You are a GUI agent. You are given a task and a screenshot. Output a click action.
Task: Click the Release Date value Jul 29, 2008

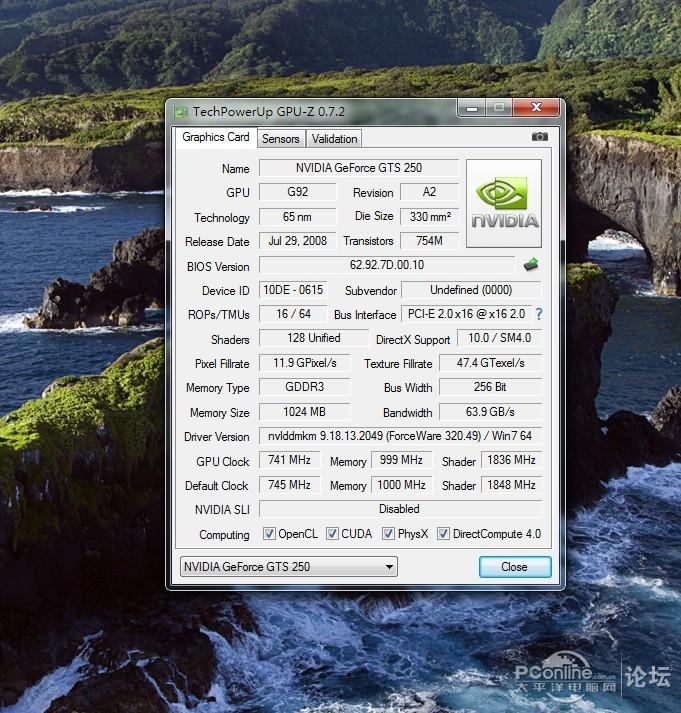coord(298,241)
